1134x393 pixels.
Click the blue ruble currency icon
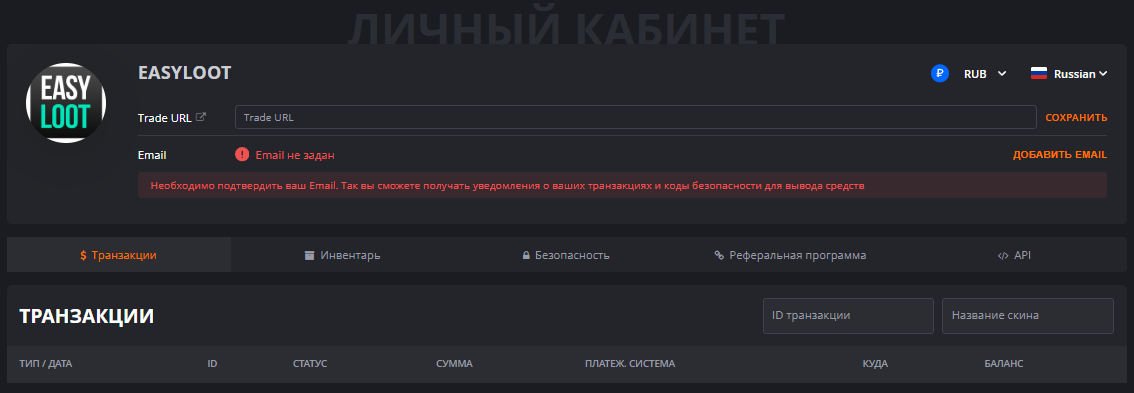939,74
